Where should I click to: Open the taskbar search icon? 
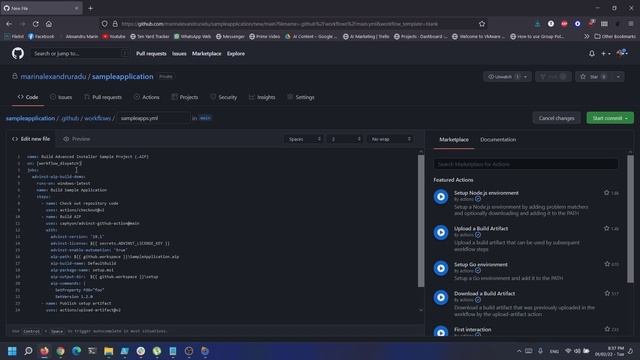pos(28,351)
